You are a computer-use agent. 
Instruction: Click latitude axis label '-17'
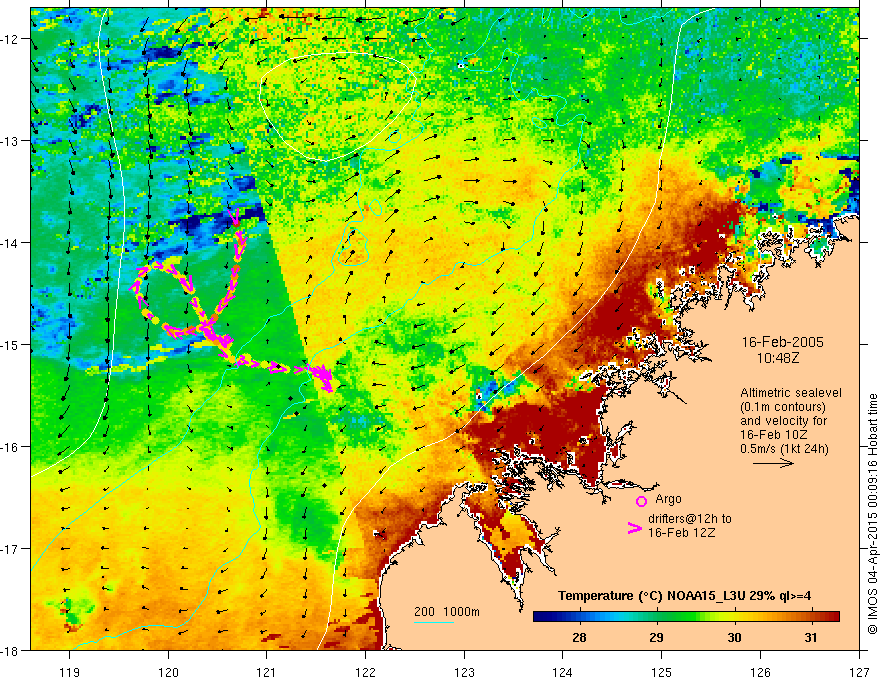pos(12,549)
